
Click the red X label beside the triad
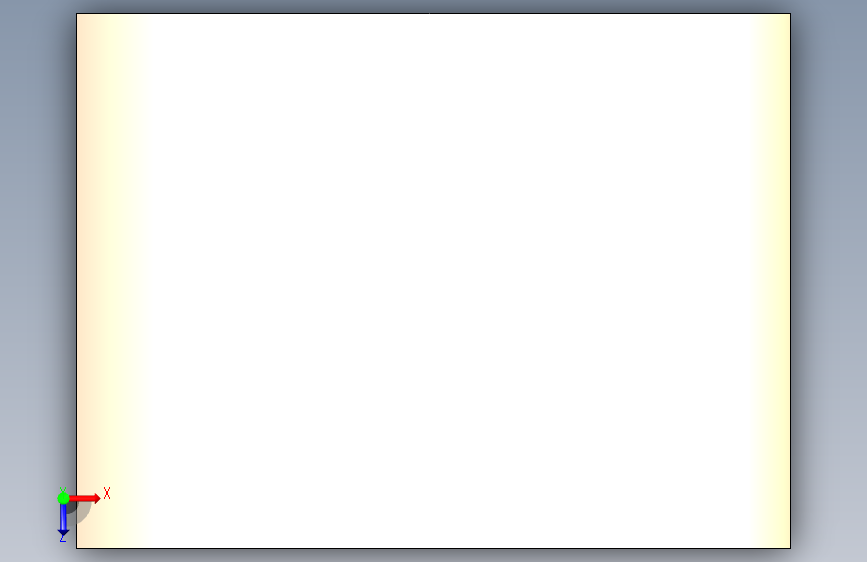click(107, 493)
